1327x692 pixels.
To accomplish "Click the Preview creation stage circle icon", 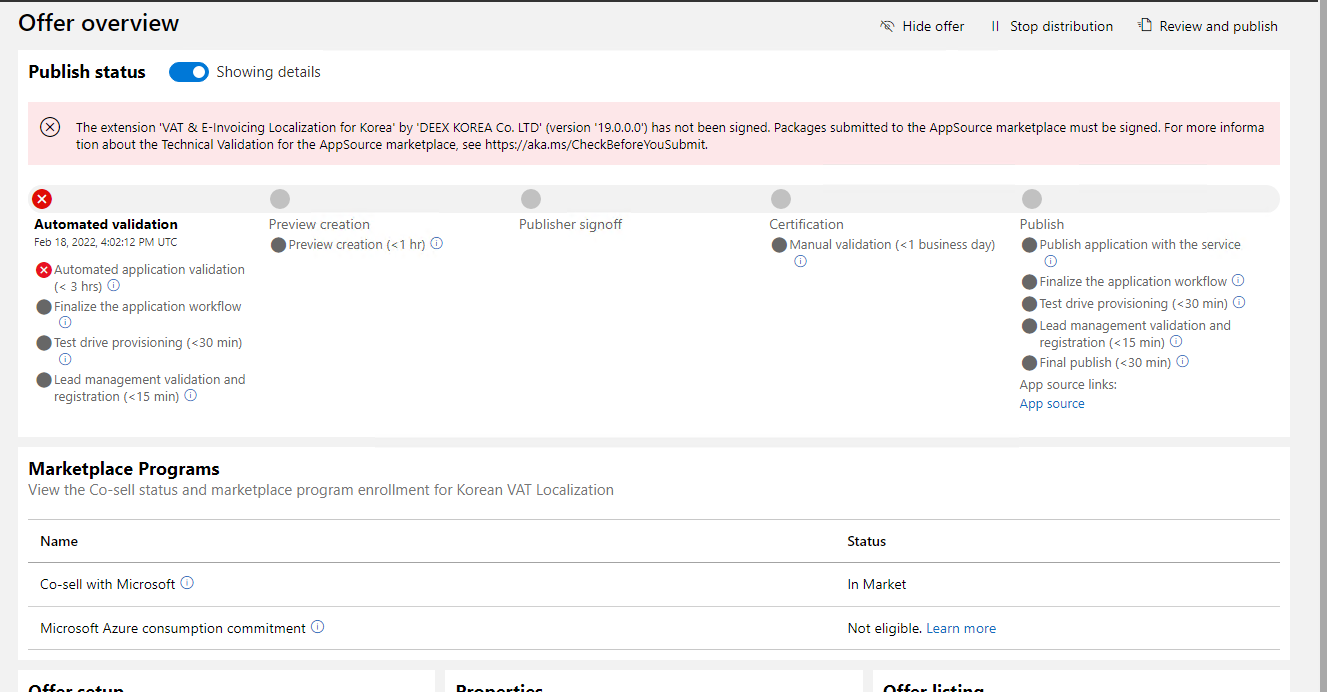I will [x=279, y=199].
